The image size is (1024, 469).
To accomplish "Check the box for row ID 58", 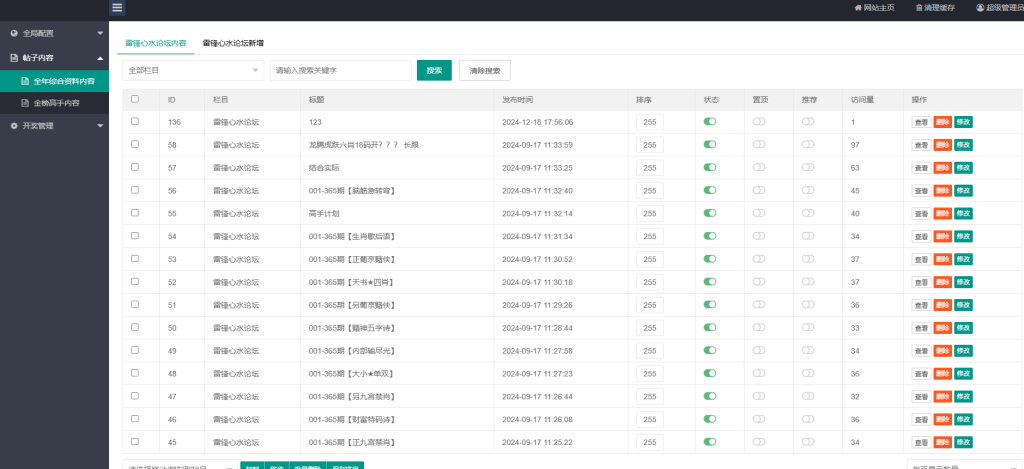I will [x=135, y=144].
